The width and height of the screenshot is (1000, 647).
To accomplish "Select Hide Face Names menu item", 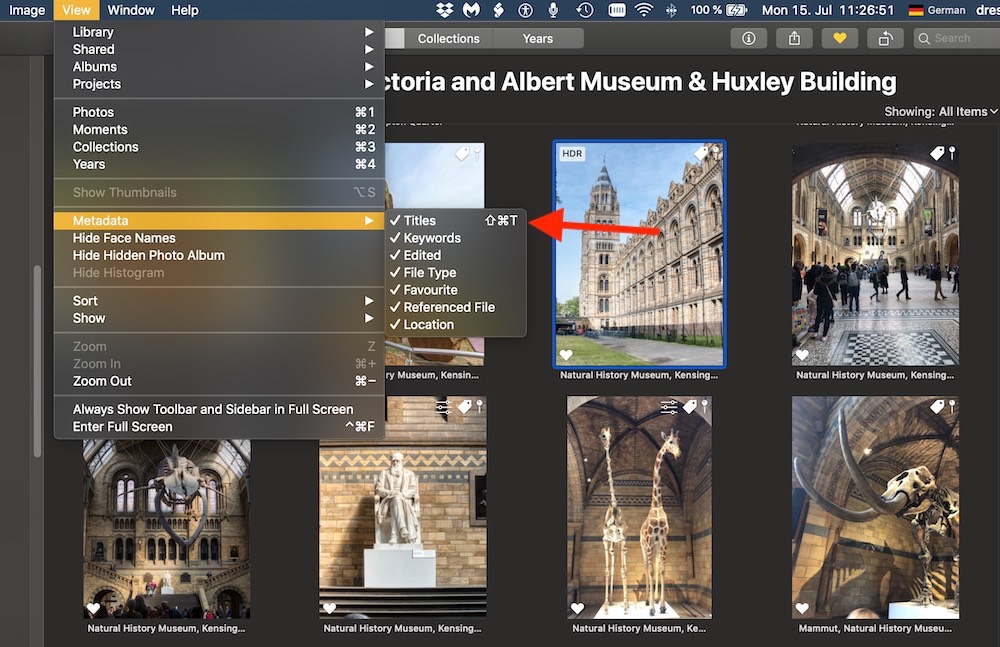I will [x=219, y=238].
